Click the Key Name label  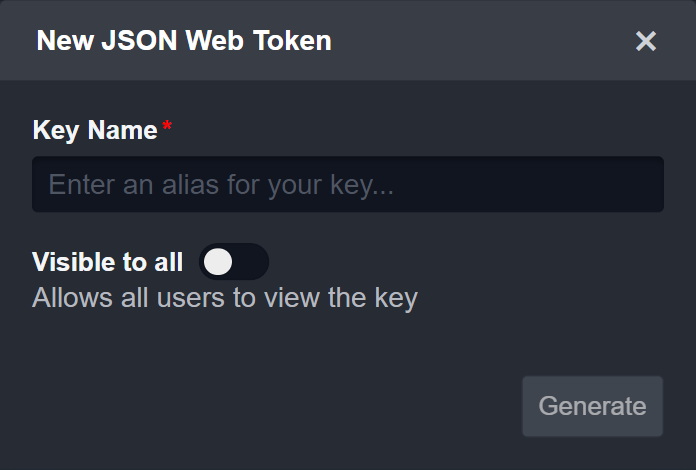pyautogui.click(x=95, y=130)
